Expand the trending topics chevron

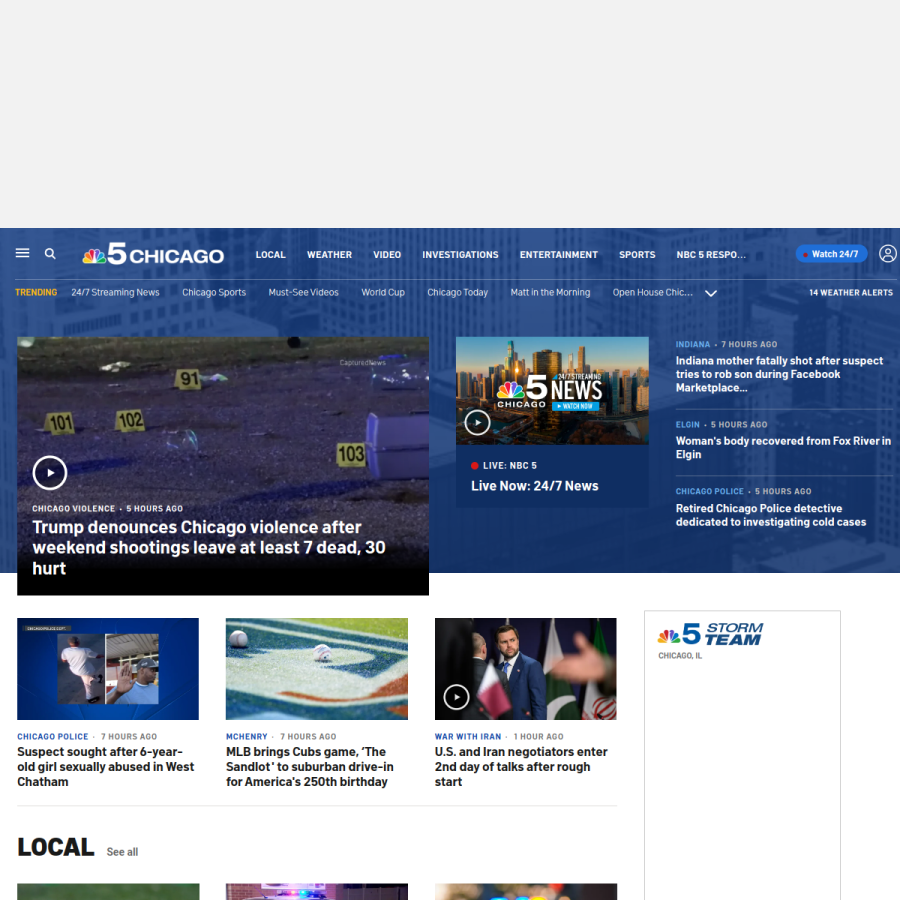coord(711,293)
